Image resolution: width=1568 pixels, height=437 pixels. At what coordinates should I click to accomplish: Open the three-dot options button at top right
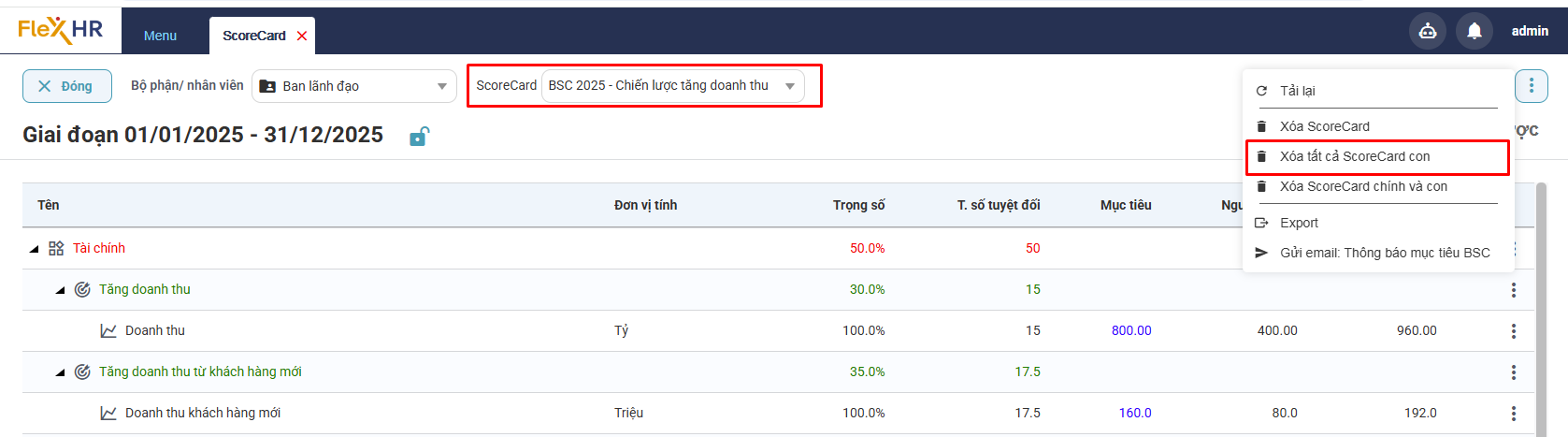[x=1531, y=86]
